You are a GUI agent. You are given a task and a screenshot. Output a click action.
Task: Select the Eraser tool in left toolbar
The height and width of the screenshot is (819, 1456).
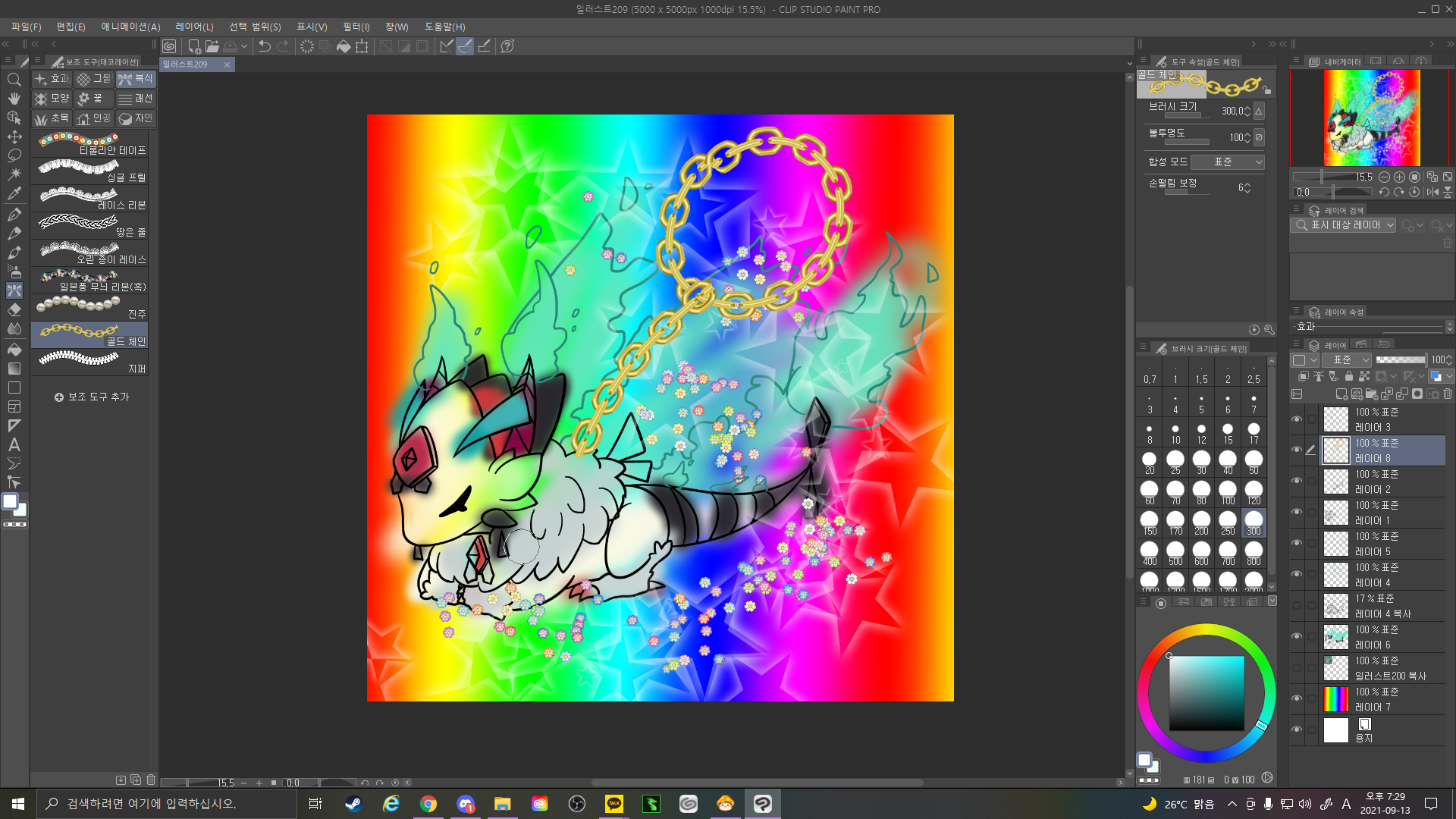[x=14, y=309]
